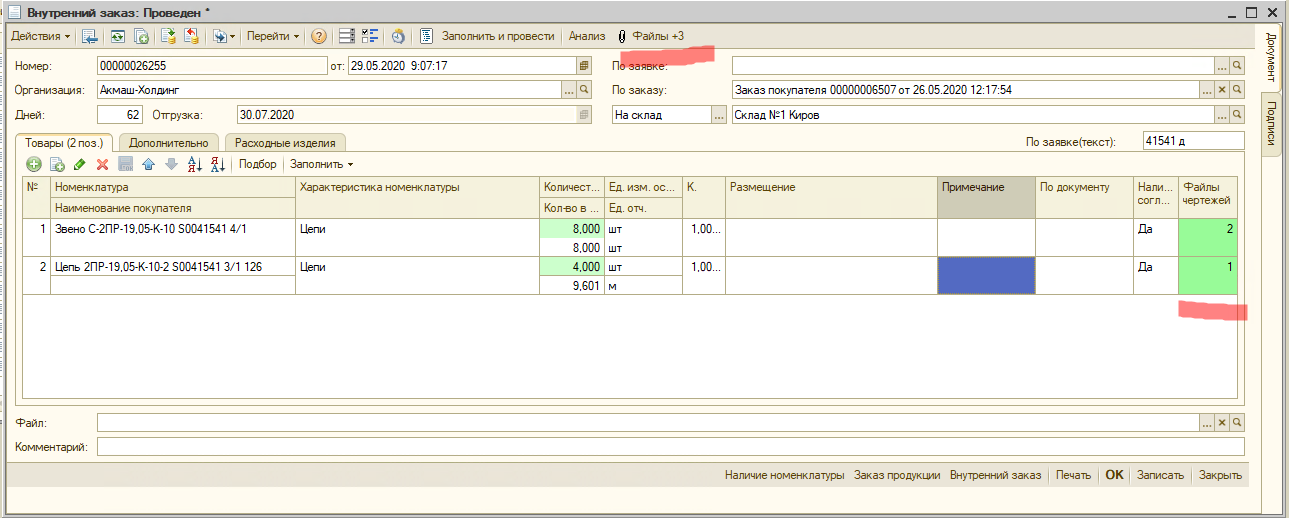
Task: Open selection list for По заявке field
Action: click(x=1221, y=65)
